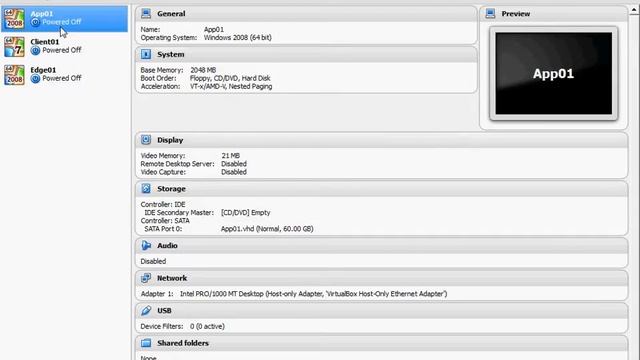Screen dimensions: 640x360
Task: Open the USB settings heading
Action: pyautogui.click(x=164, y=311)
